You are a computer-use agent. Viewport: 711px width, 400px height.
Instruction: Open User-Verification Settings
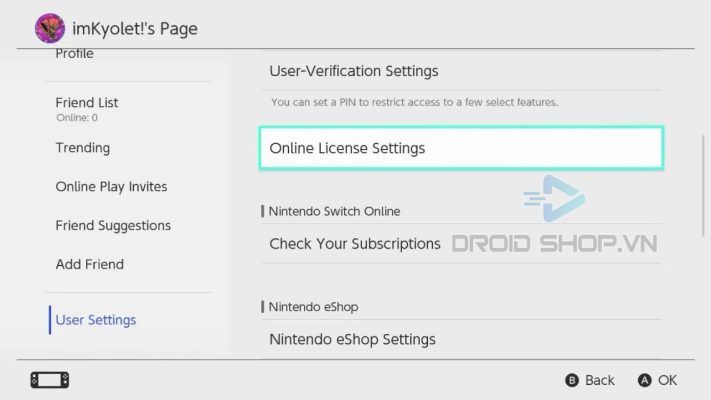461,71
